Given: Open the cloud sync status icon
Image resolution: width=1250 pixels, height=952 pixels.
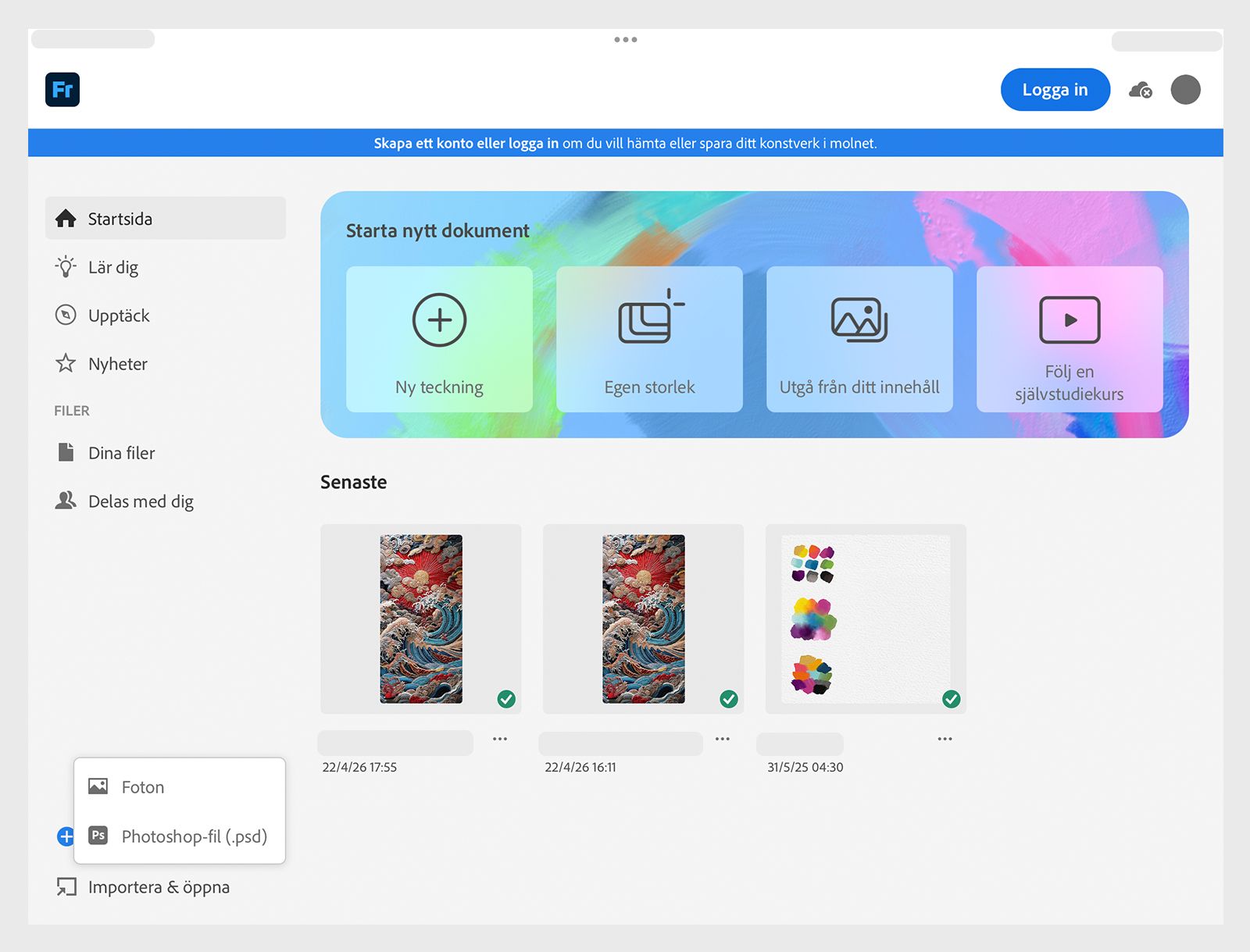Looking at the screenshot, I should tap(1141, 91).
